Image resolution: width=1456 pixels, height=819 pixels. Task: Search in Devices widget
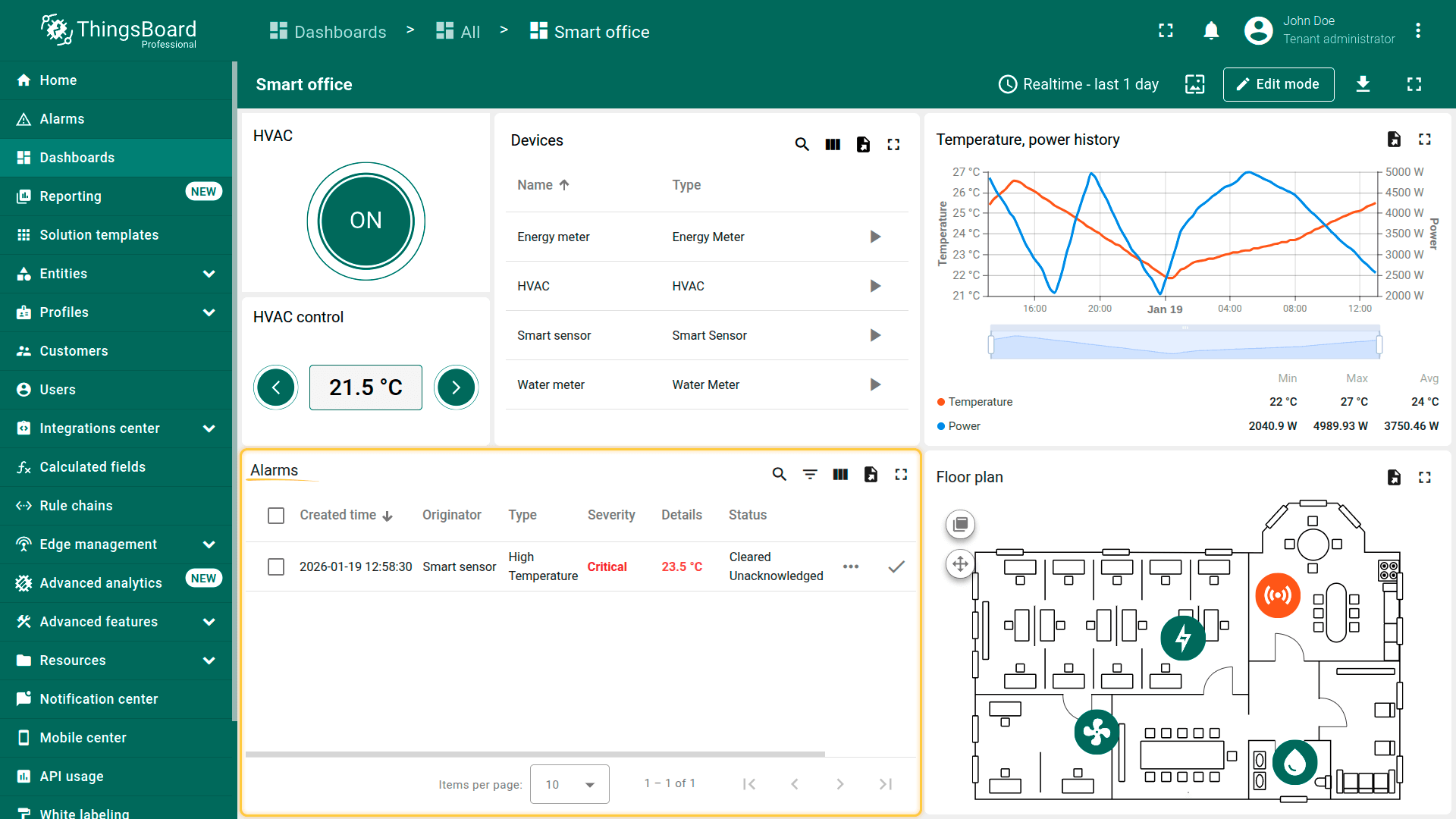click(x=802, y=144)
